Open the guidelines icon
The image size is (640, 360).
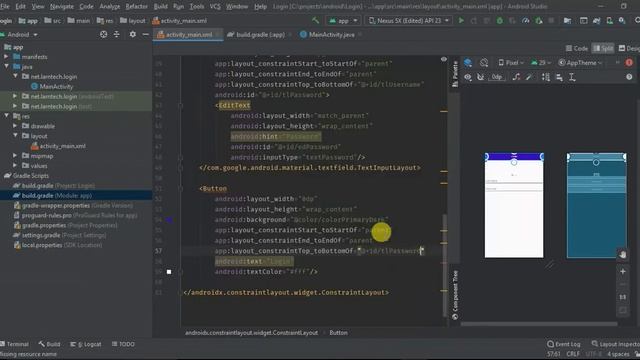[572, 77]
